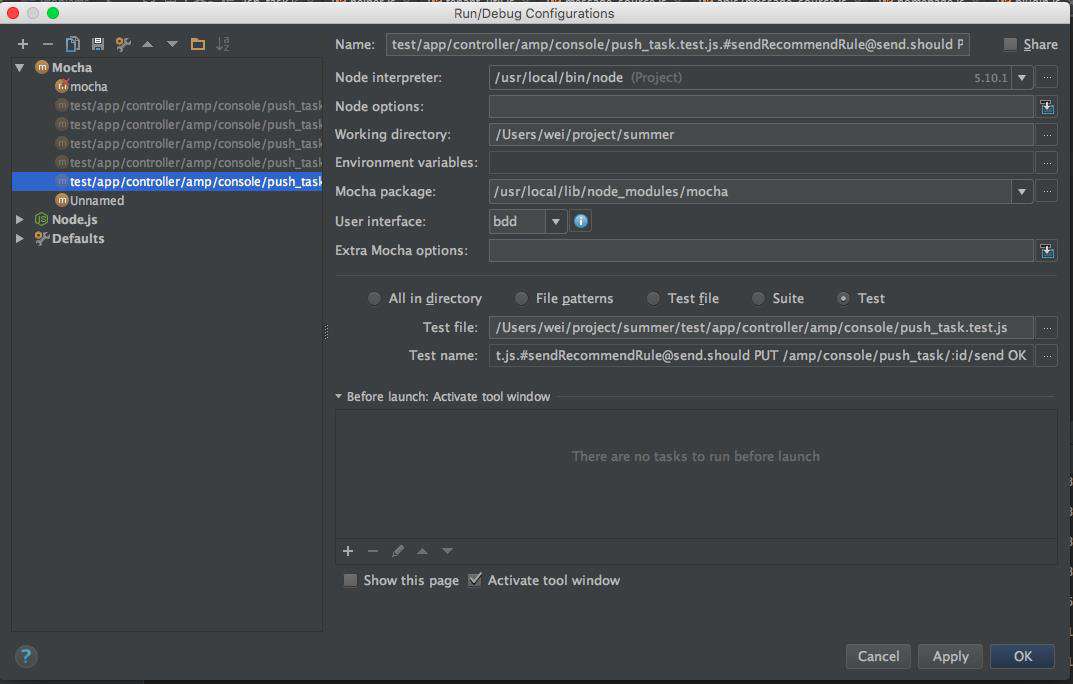
Task: Edit environment variables via ellipsis button
Action: [1047, 163]
